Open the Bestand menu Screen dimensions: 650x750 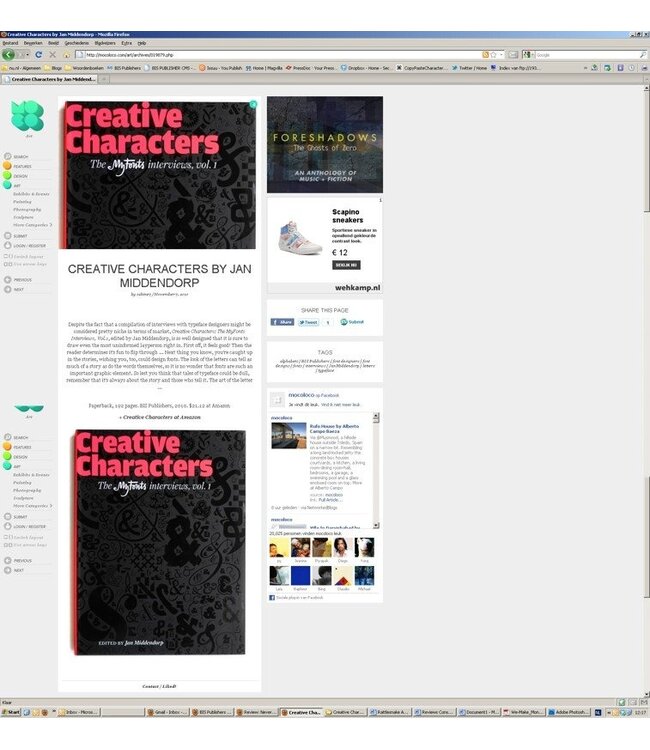coord(11,43)
